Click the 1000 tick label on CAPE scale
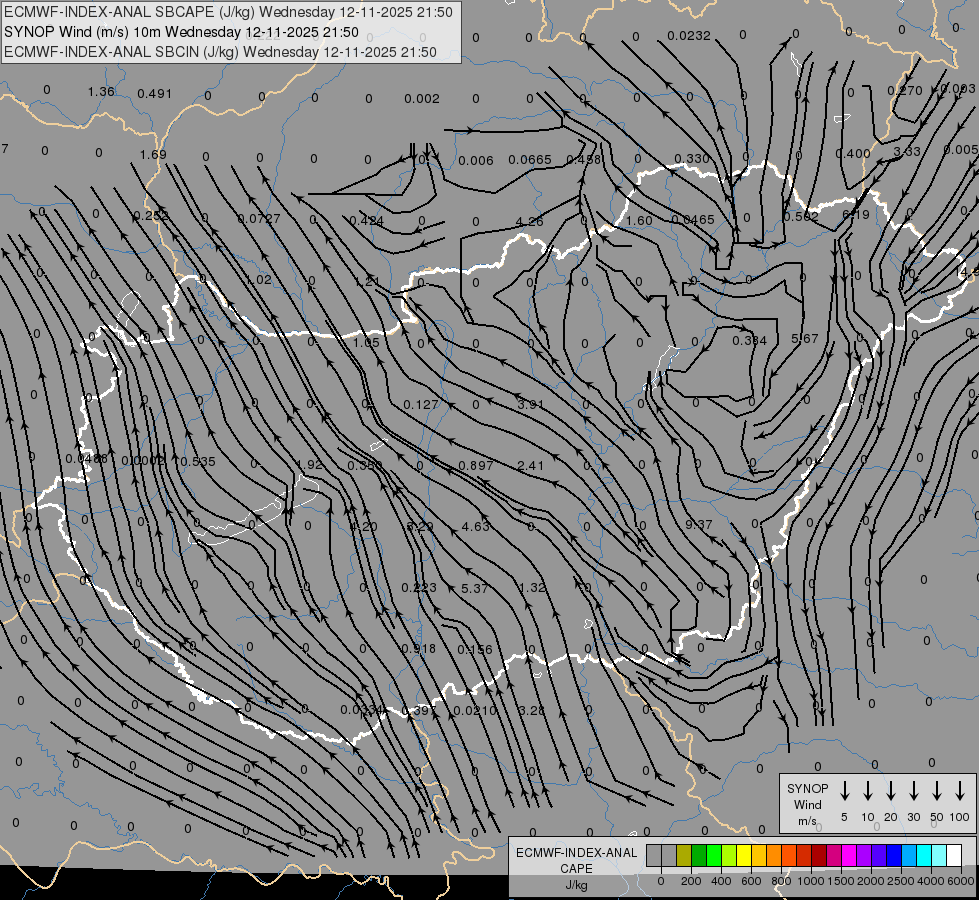 (810, 881)
